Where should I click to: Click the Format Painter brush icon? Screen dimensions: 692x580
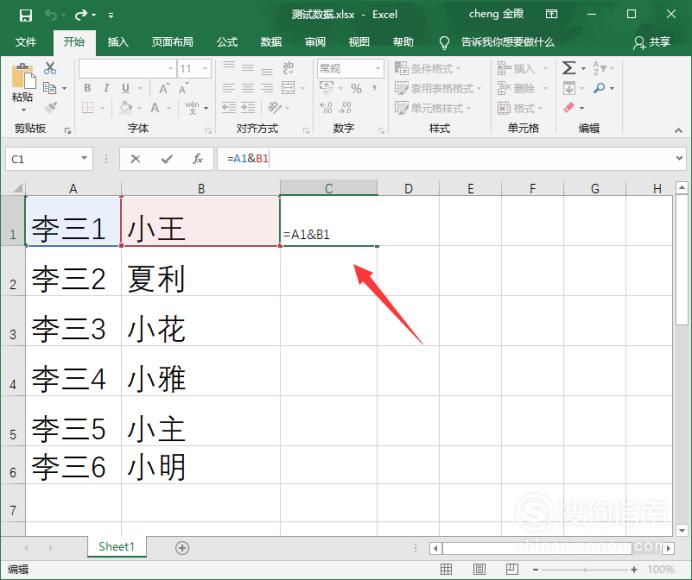coord(50,107)
